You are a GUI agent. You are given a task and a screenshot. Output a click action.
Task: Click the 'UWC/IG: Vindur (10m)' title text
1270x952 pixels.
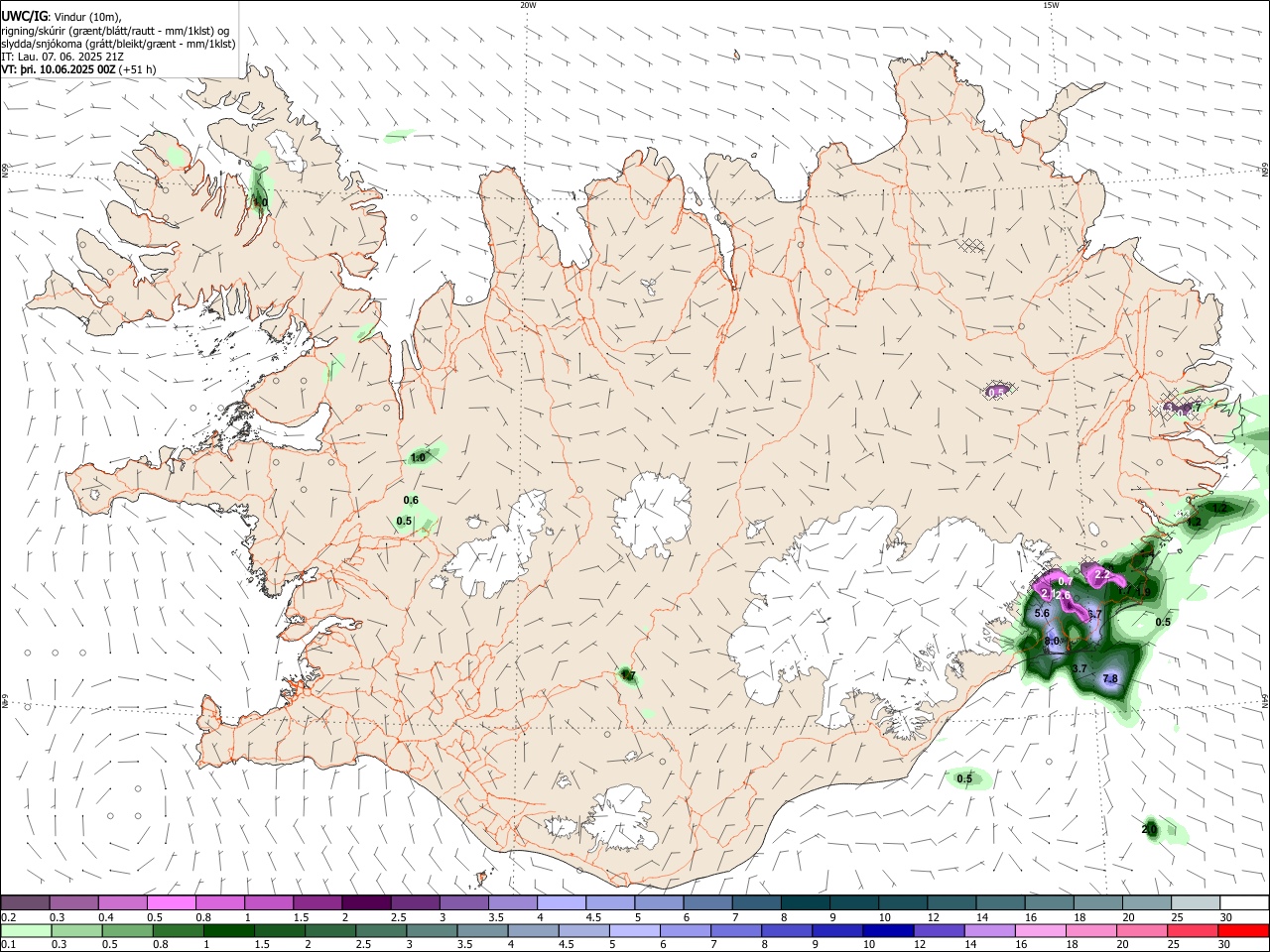coord(61,16)
